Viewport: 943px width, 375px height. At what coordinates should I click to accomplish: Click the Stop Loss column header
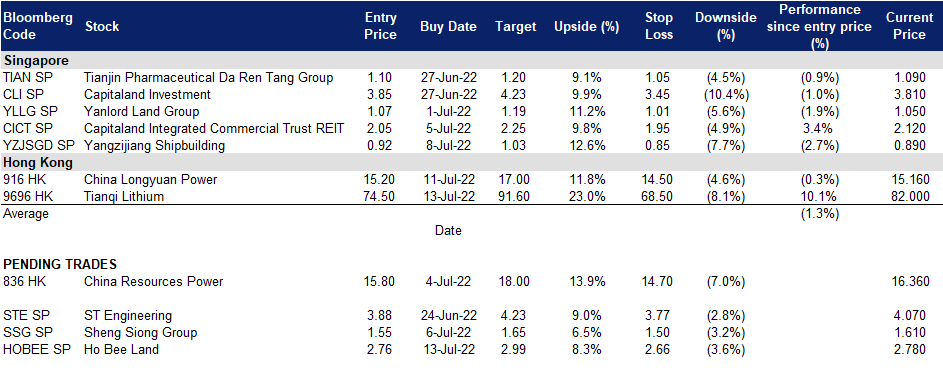[x=657, y=26]
